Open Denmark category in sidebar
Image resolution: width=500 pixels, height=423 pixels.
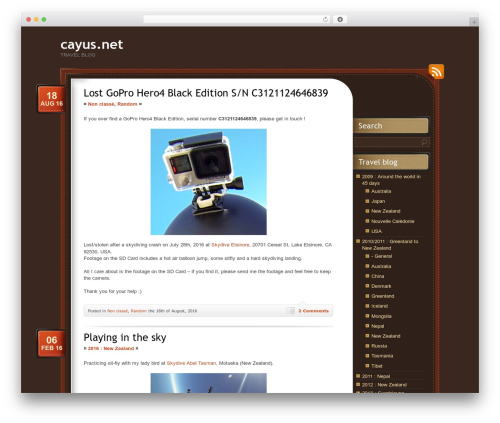[381, 286]
